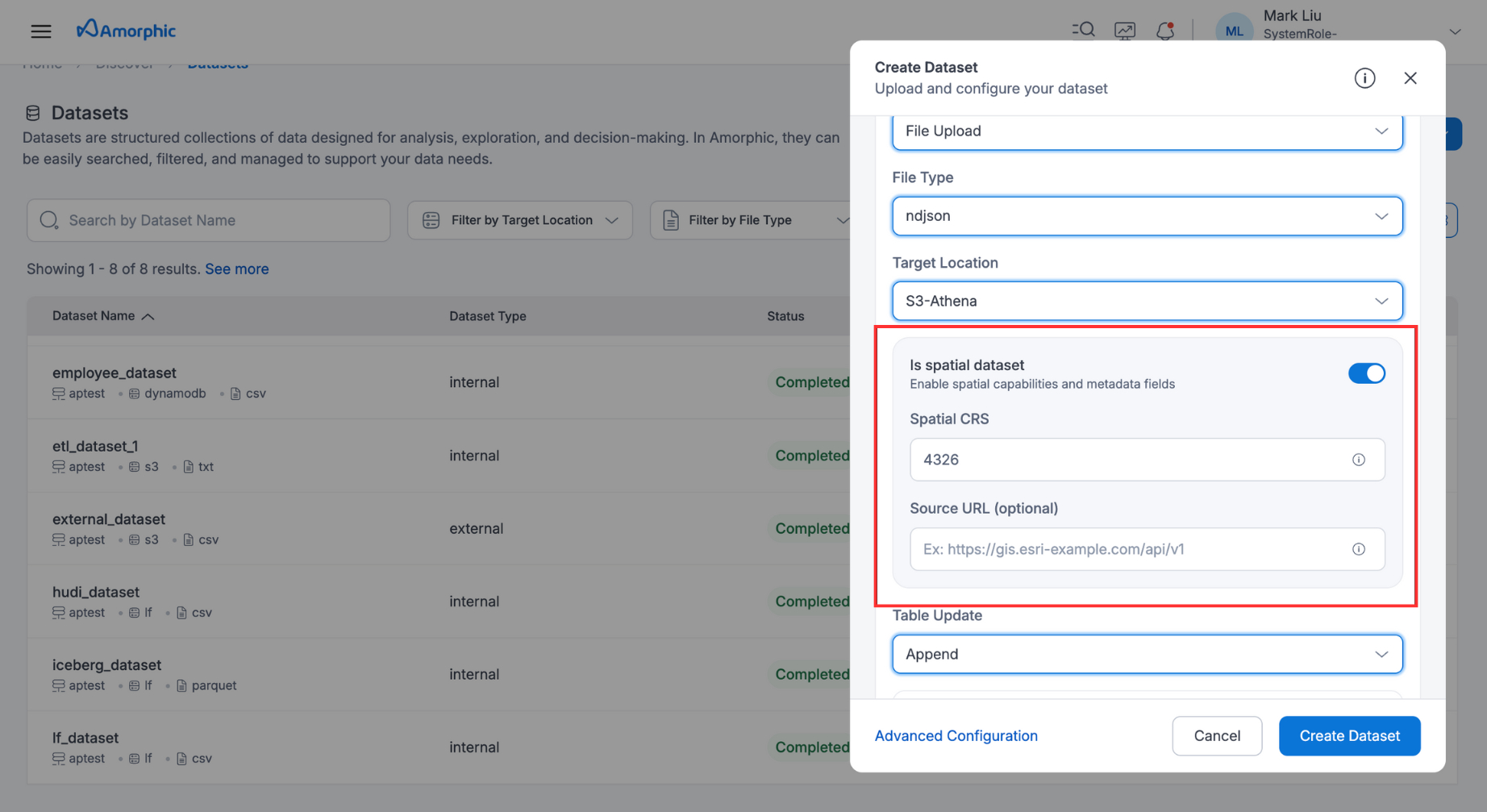Image resolution: width=1487 pixels, height=812 pixels.
Task: Open the monitoring chart icon in header
Action: [x=1124, y=31]
